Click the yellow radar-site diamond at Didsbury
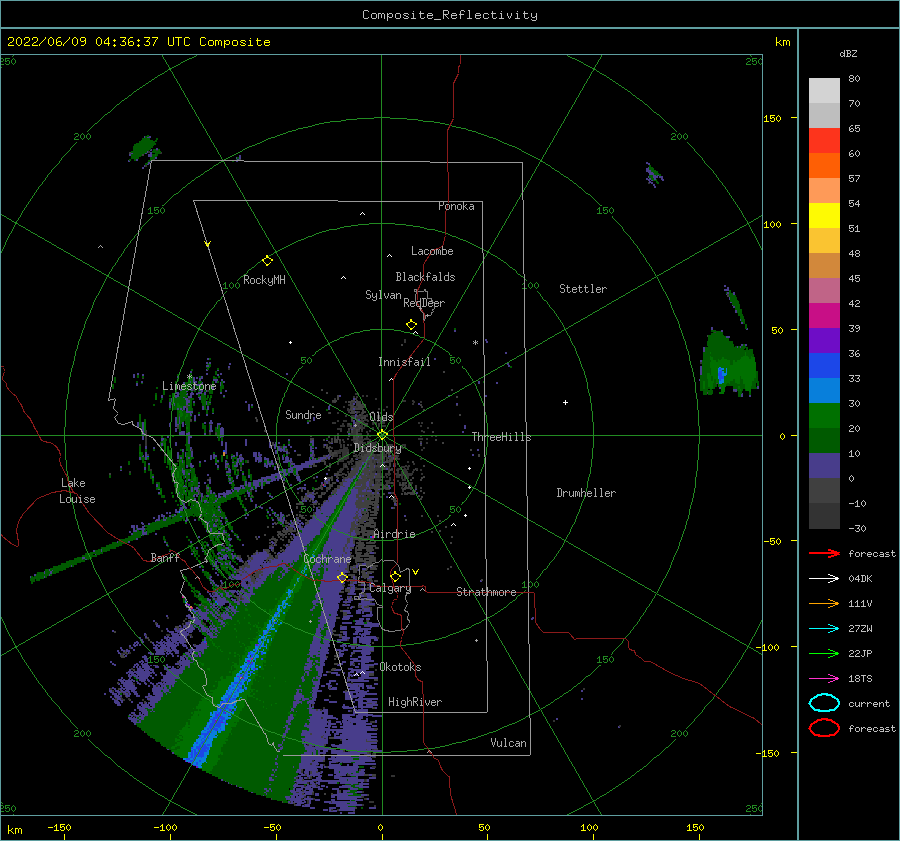 tap(382, 435)
